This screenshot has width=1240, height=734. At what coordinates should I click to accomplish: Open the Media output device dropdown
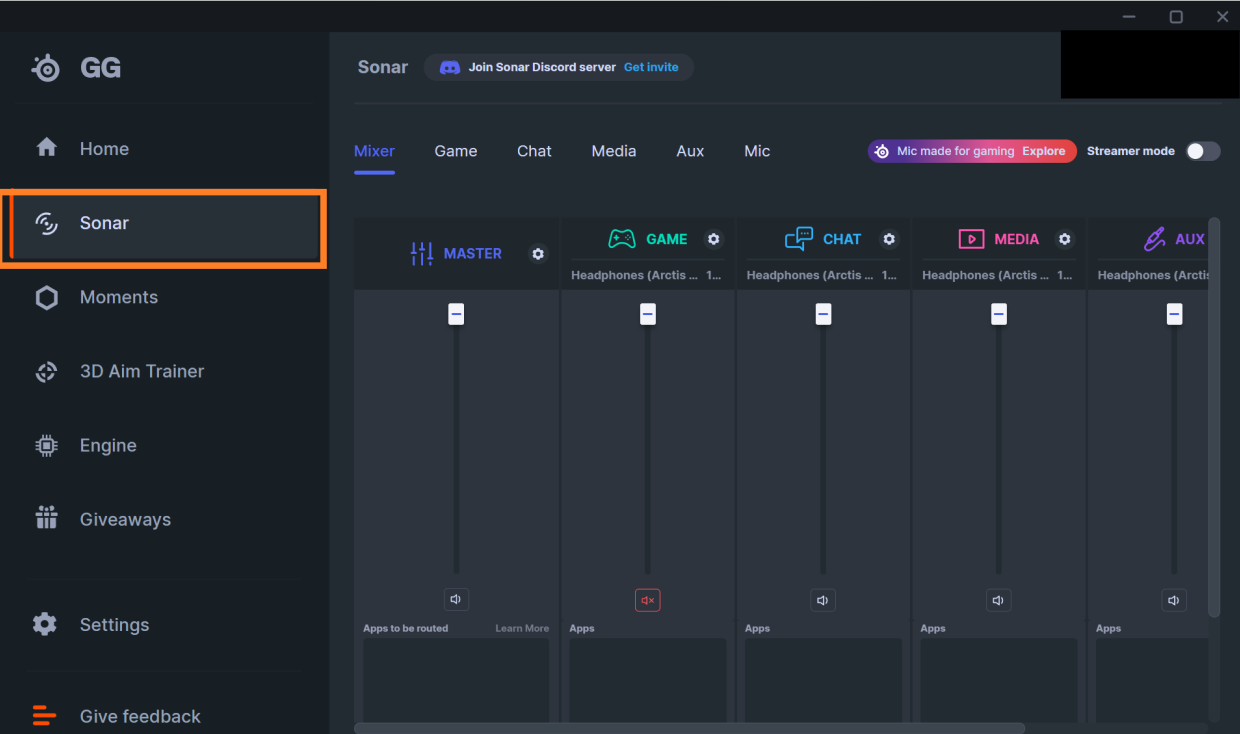998,275
